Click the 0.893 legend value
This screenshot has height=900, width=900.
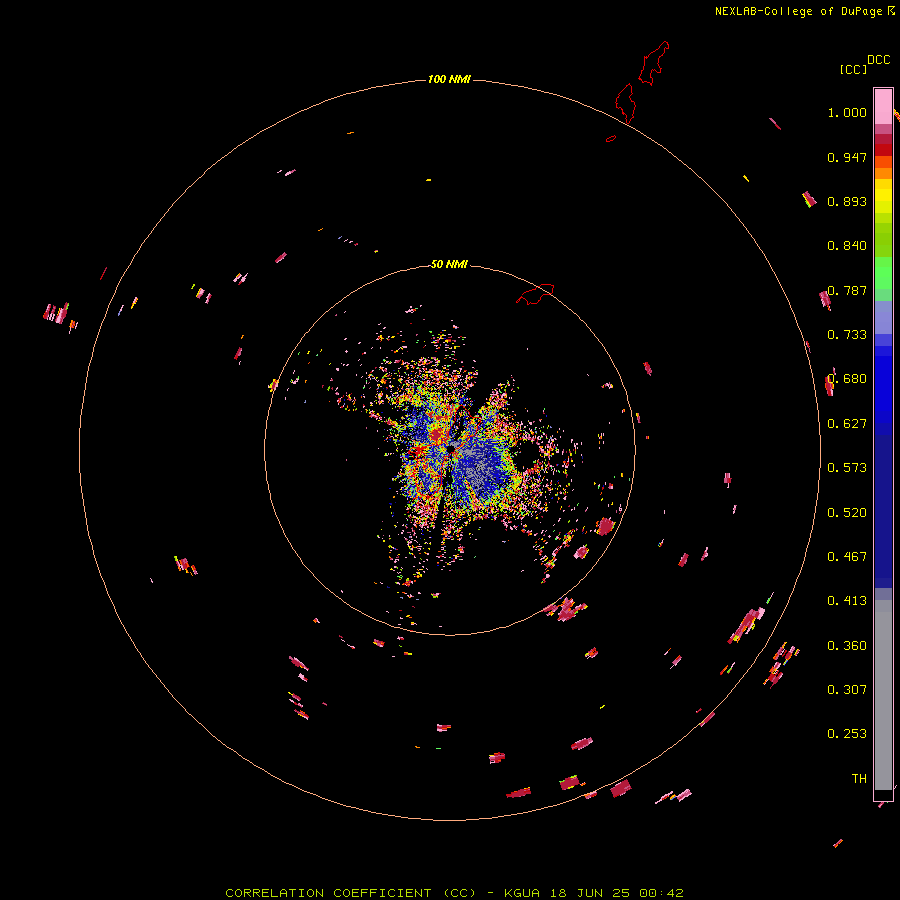coord(847,201)
